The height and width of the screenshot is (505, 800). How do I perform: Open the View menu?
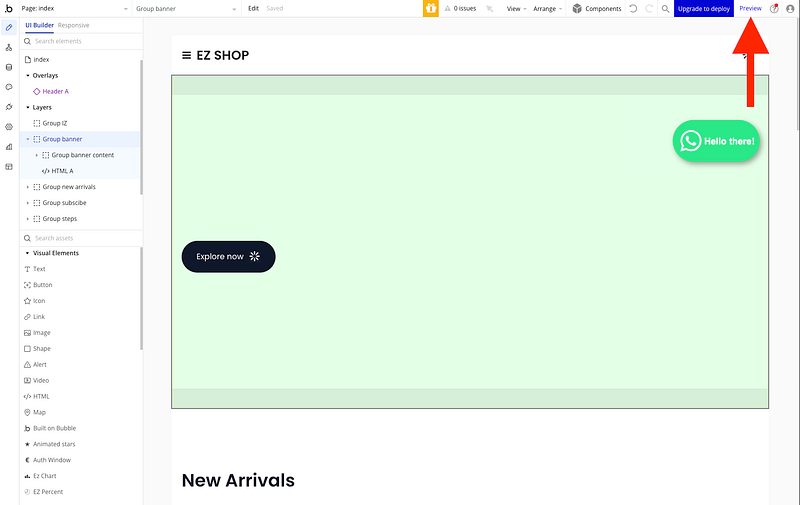click(516, 8)
